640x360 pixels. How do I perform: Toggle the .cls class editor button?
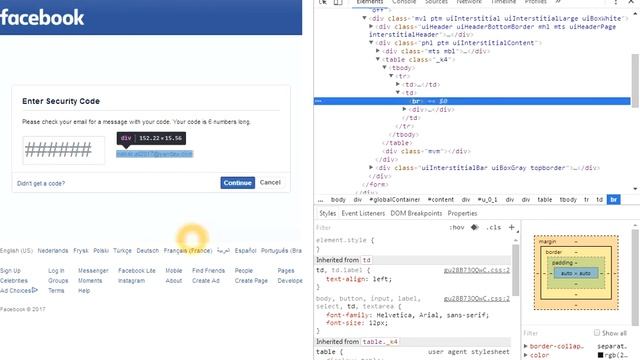coord(493,227)
